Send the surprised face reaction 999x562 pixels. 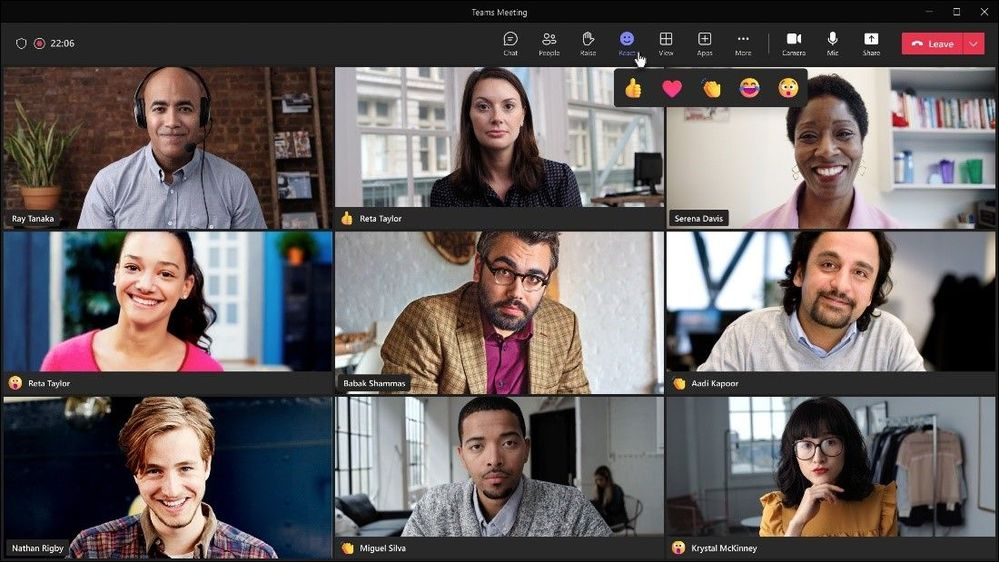[x=788, y=88]
